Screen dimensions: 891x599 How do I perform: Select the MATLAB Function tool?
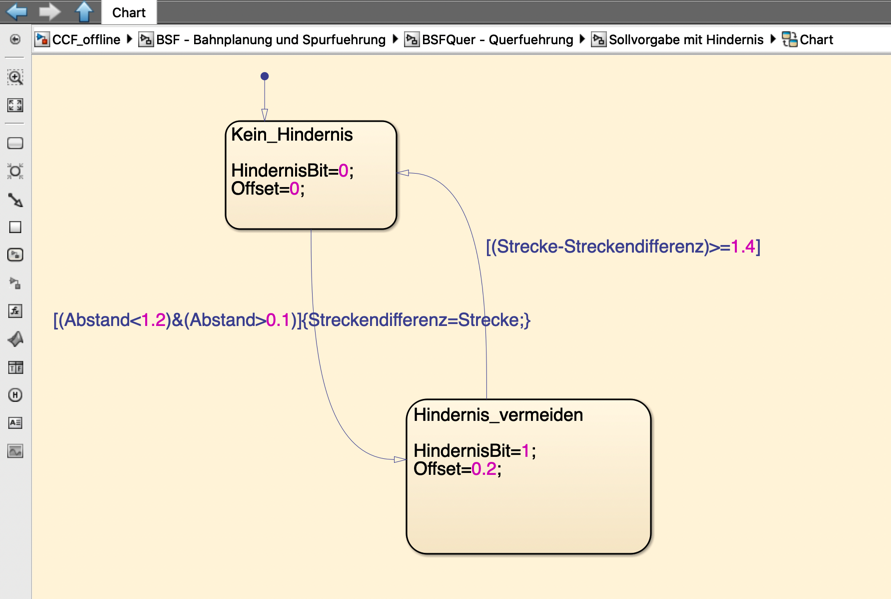pyautogui.click(x=15, y=340)
